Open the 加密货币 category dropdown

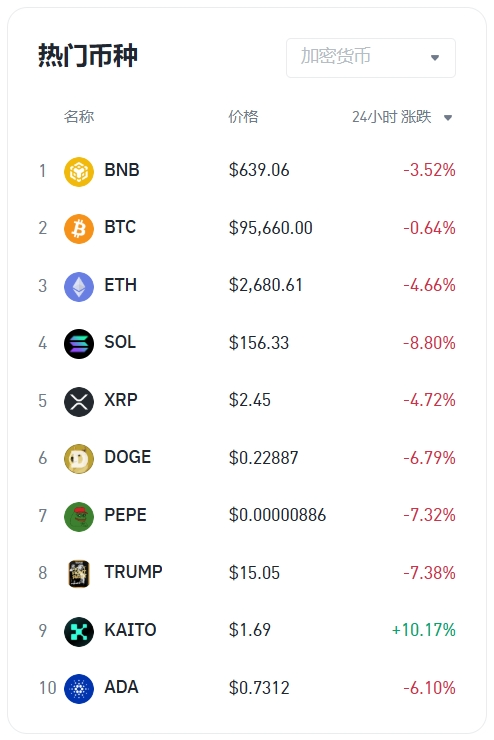371,58
